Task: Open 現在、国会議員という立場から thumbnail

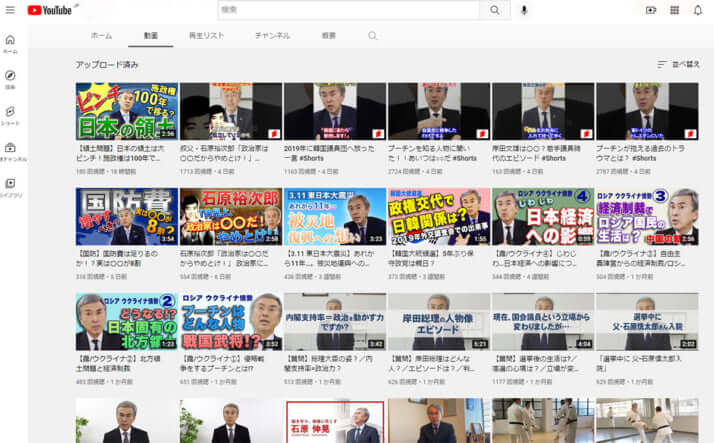Action: [x=543, y=321]
